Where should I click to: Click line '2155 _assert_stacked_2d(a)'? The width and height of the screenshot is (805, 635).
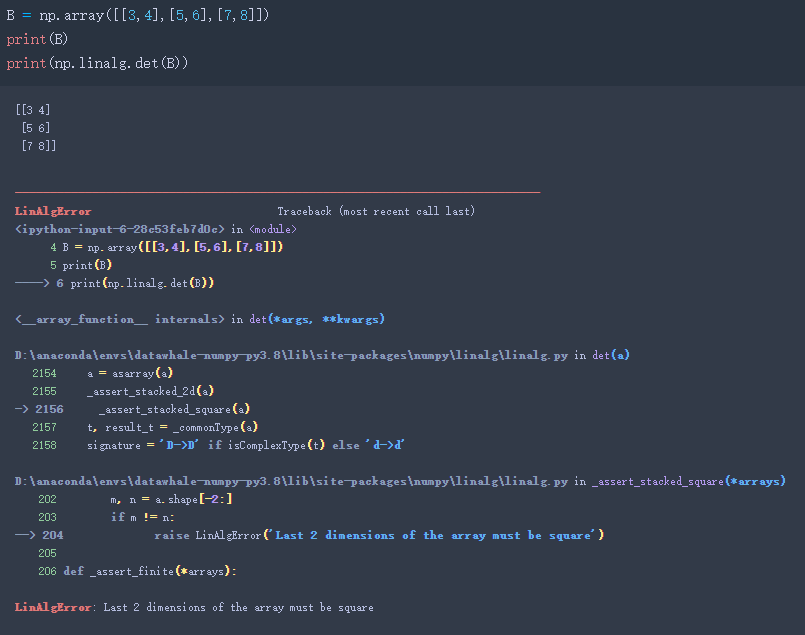(123, 391)
